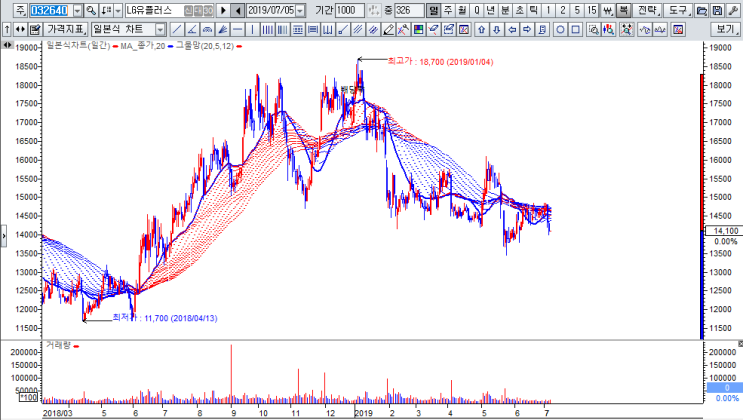Viewport: 743px width, 420px height.
Task: Click the down arrow marker tool
Action: pyautogui.click(x=497, y=30)
